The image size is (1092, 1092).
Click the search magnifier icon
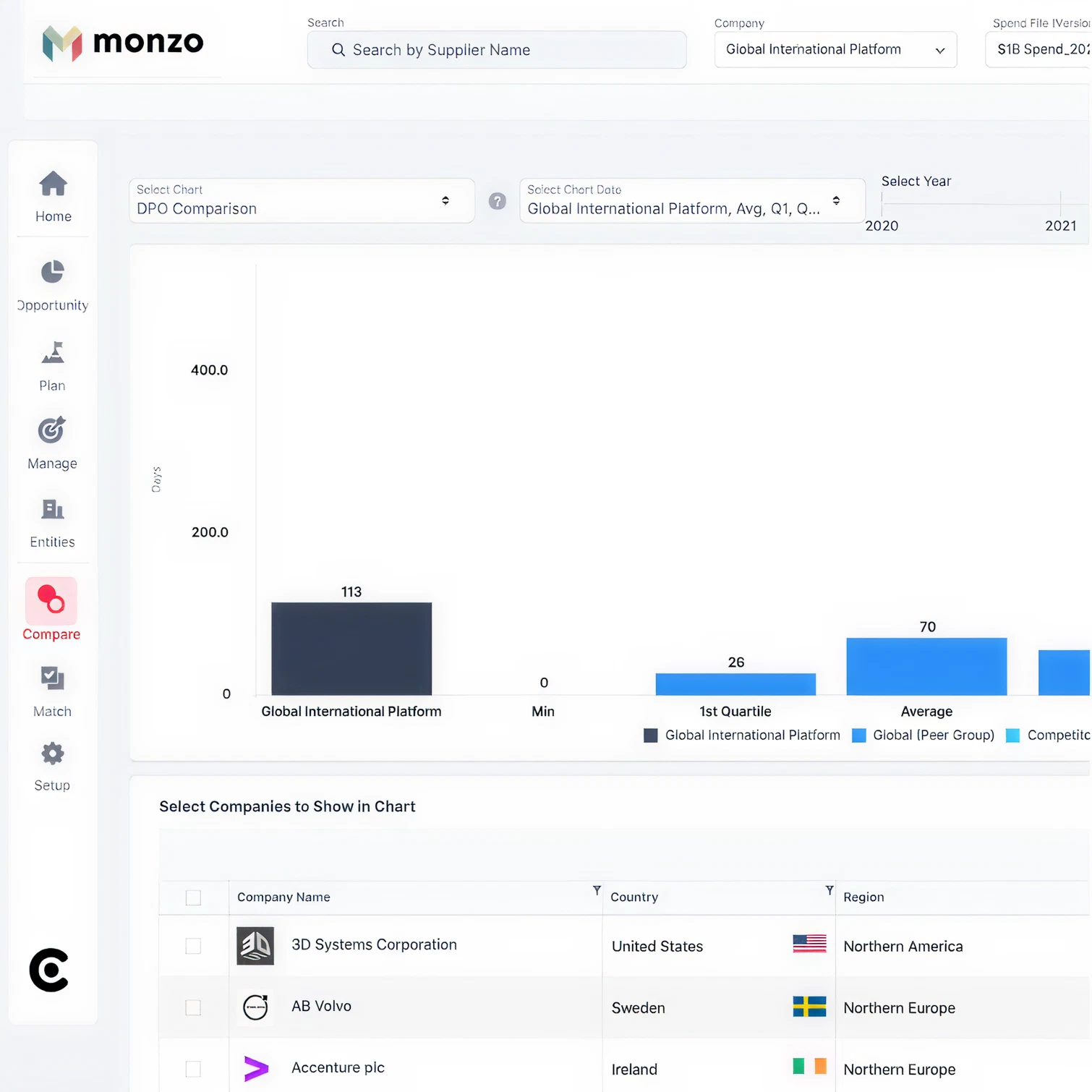[338, 50]
